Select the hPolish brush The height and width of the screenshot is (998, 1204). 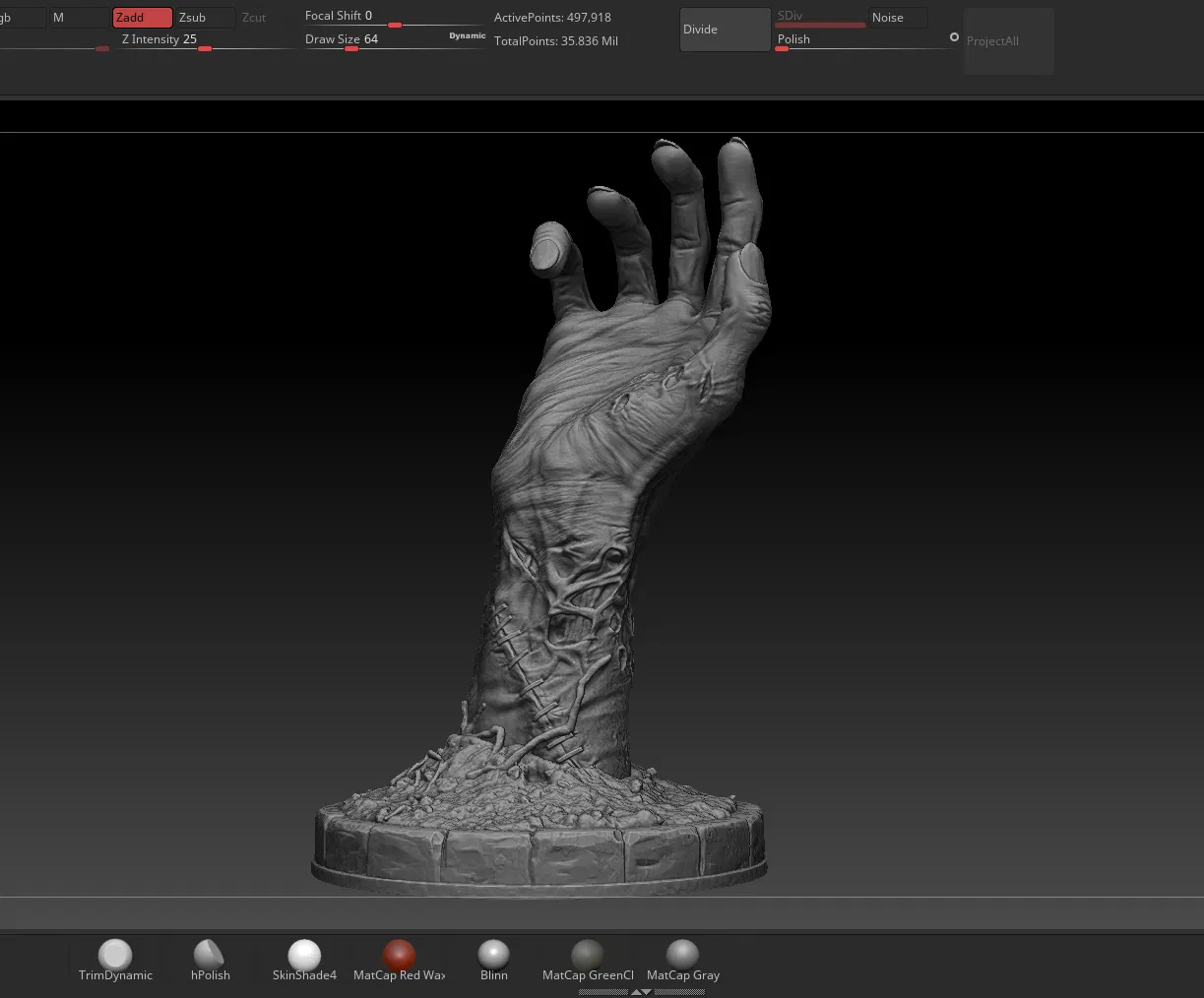point(210,955)
